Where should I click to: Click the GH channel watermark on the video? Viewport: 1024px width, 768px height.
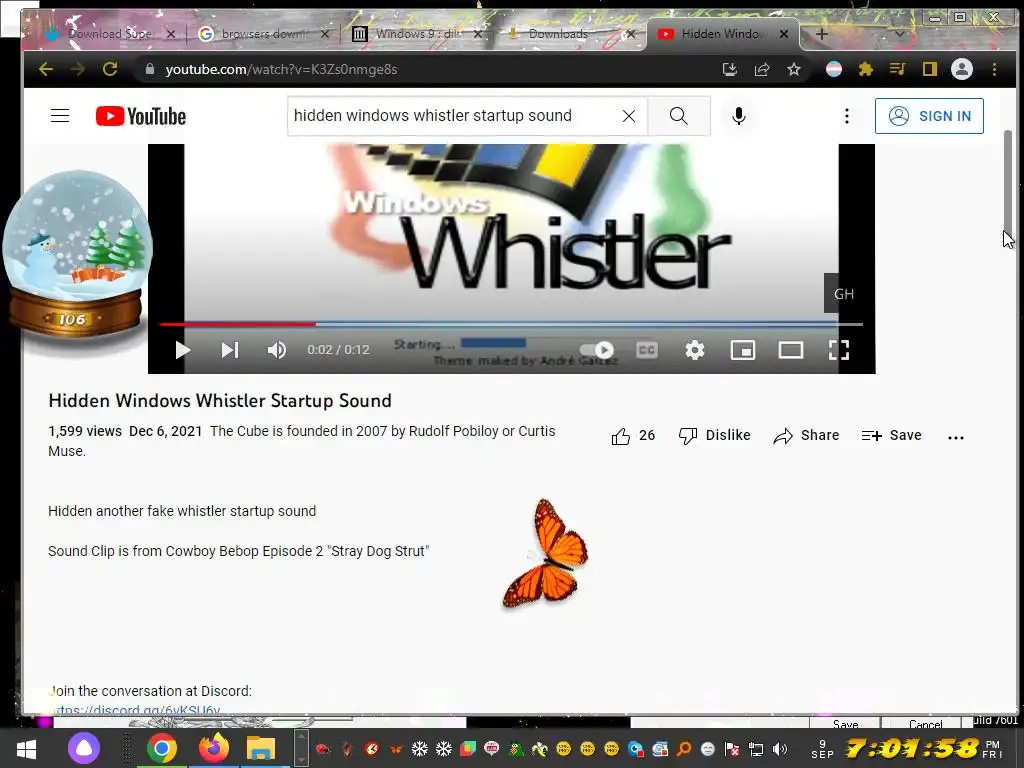843,293
